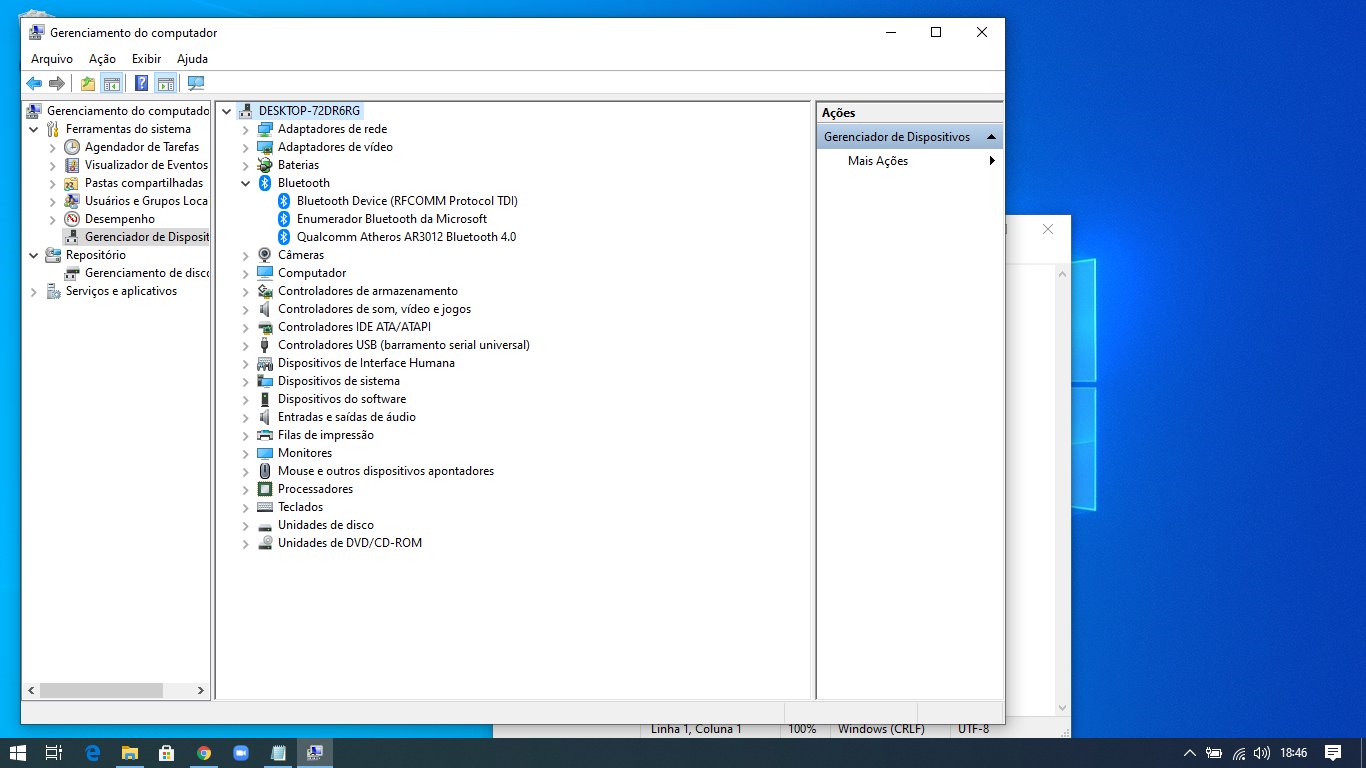Expand the Câmeras category
The image size is (1366, 768).
[x=246, y=255]
